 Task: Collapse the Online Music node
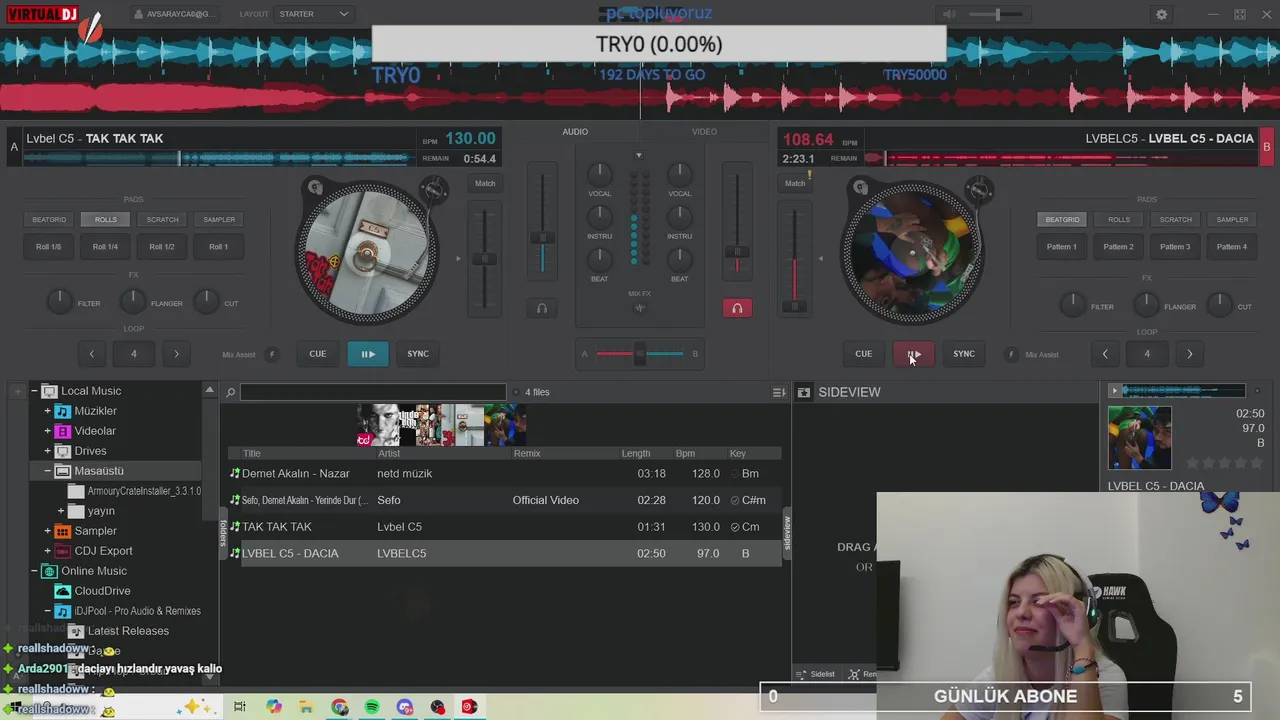tap(34, 571)
